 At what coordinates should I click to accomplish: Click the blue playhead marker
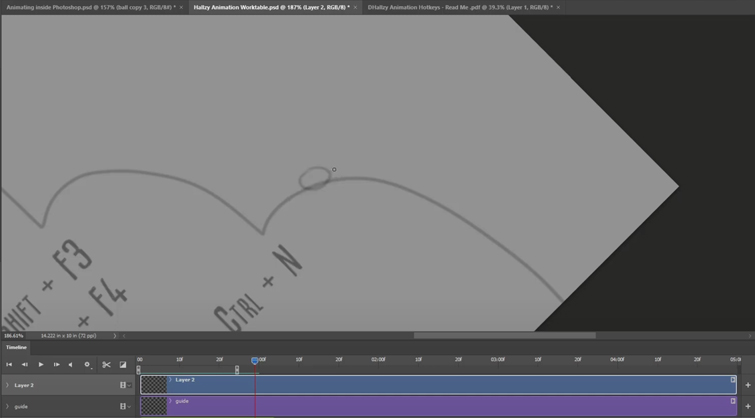point(255,360)
